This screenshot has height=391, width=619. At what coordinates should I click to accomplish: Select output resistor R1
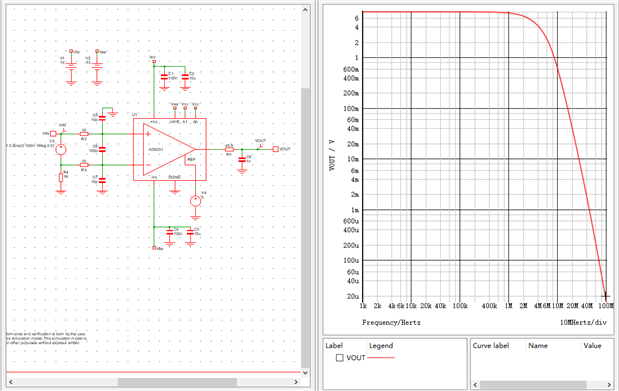[229, 149]
